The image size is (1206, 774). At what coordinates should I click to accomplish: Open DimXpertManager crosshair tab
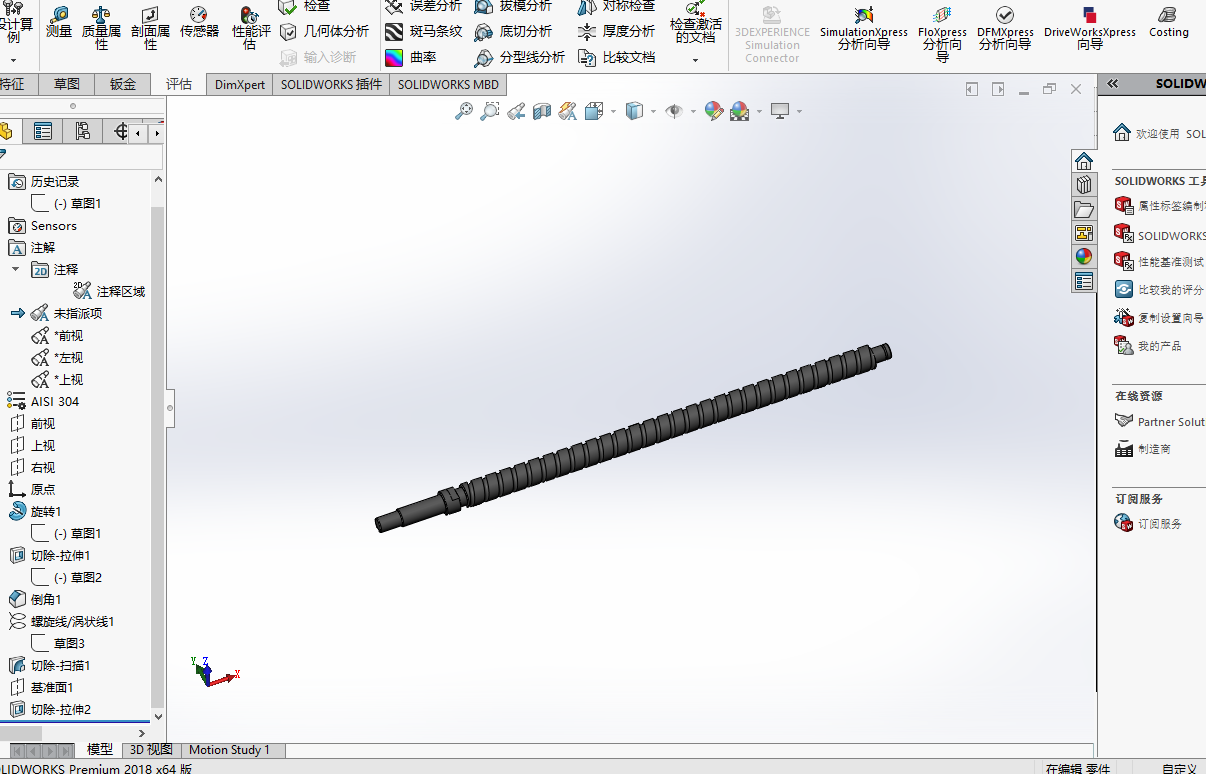point(121,131)
